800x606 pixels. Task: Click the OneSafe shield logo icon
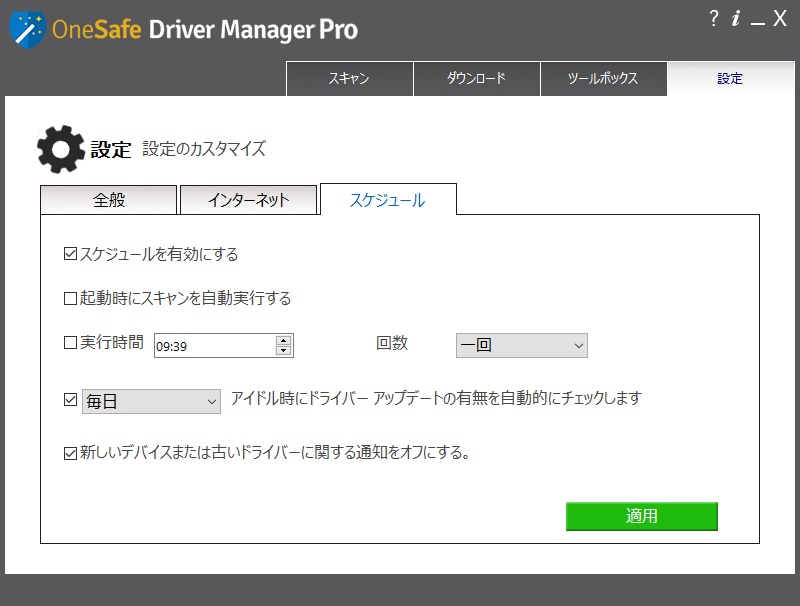click(28, 30)
